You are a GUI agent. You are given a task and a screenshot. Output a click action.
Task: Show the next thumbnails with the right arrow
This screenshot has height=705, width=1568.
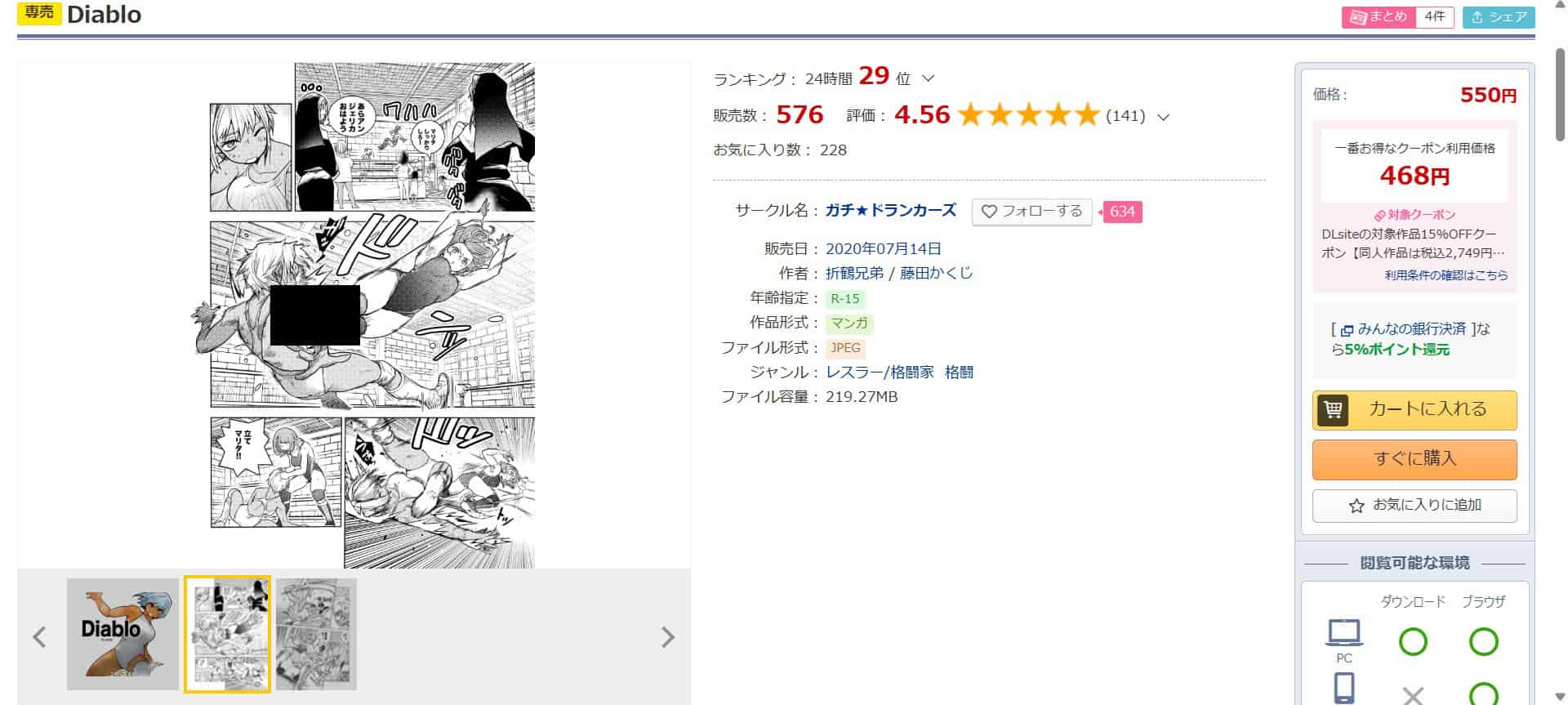click(x=668, y=637)
